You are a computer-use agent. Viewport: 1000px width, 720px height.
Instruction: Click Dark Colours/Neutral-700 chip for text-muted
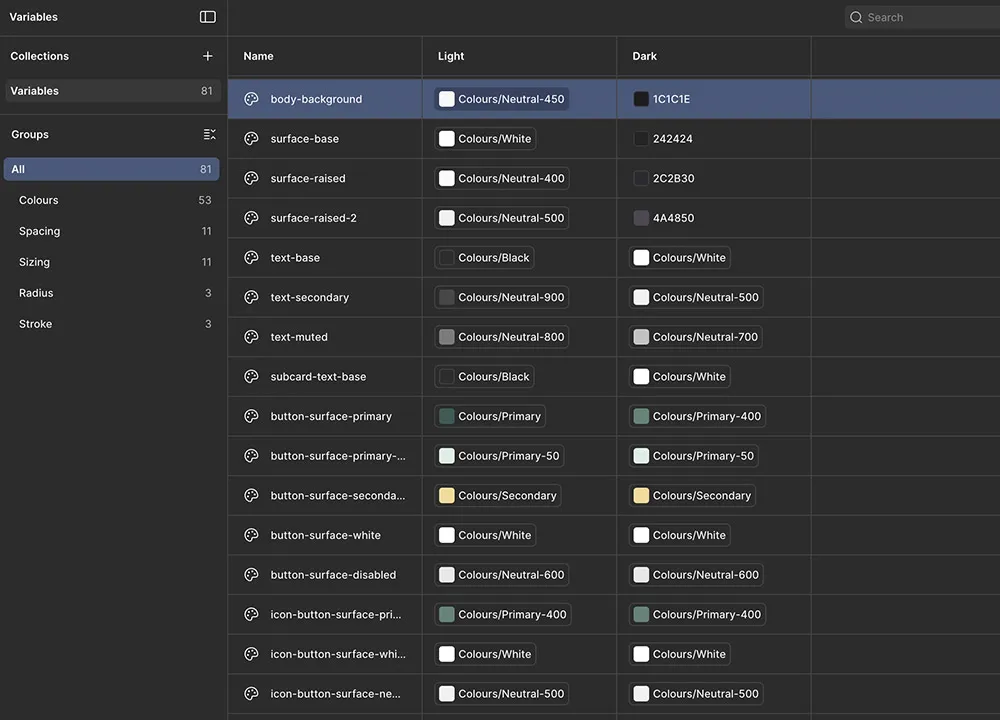pyautogui.click(x=696, y=337)
